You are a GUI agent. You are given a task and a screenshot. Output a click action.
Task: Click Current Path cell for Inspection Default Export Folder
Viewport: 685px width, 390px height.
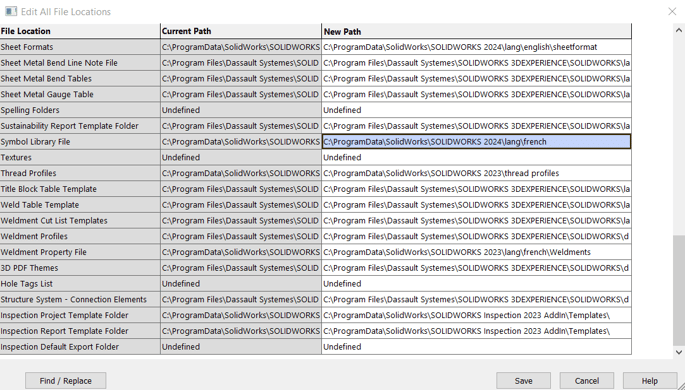241,347
